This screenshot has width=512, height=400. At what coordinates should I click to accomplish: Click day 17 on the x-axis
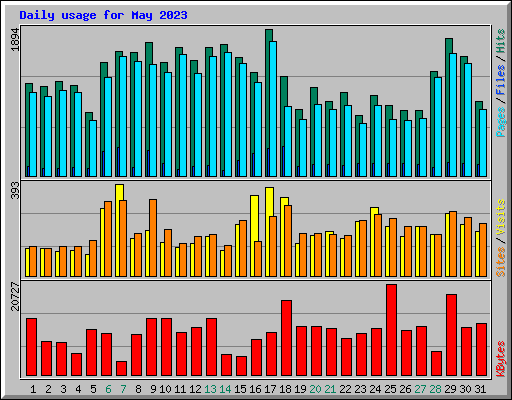pos(270,389)
